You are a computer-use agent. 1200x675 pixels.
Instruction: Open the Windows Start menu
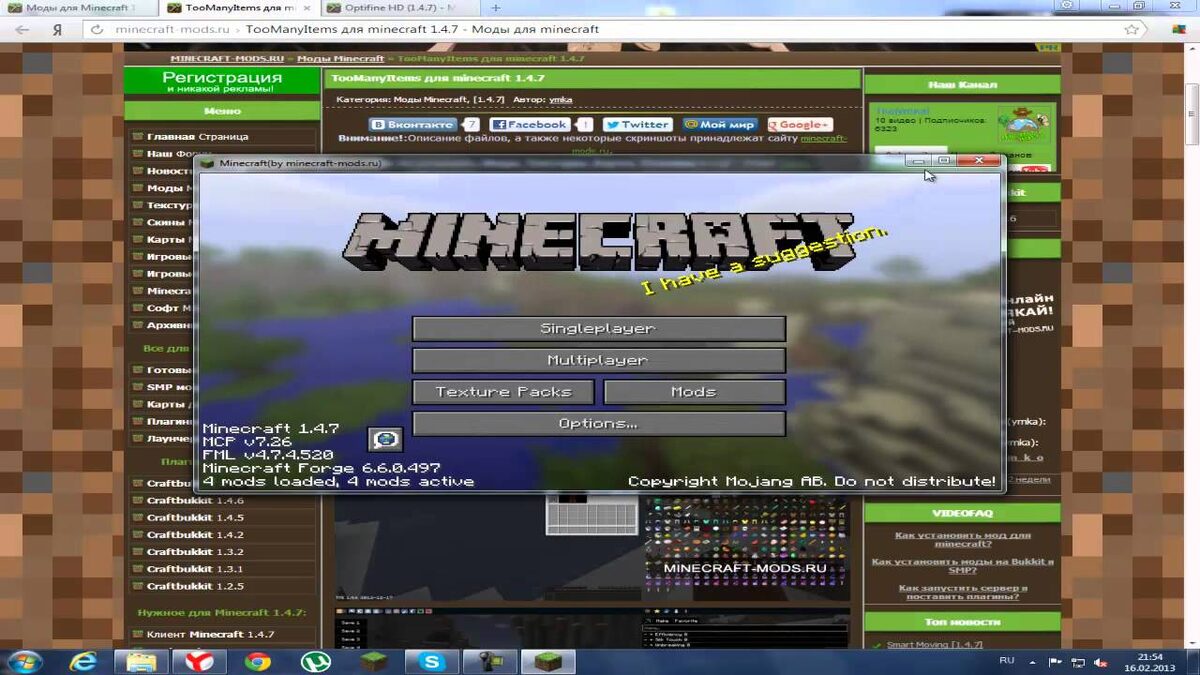[24, 661]
